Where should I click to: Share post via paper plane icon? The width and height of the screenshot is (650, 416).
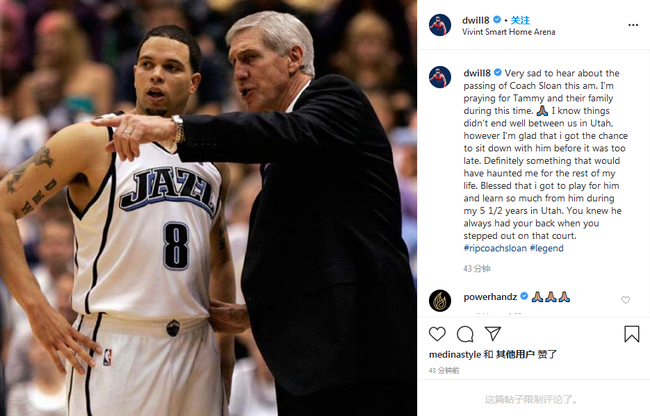tap(492, 334)
